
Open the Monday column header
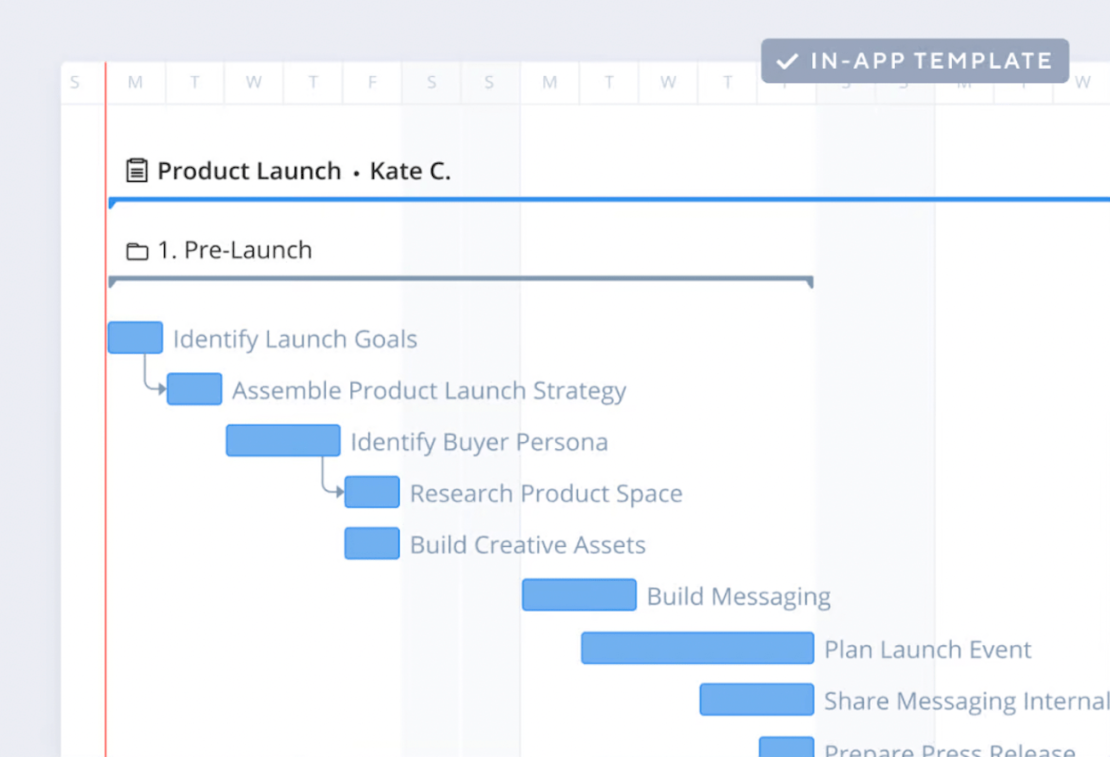(x=135, y=82)
